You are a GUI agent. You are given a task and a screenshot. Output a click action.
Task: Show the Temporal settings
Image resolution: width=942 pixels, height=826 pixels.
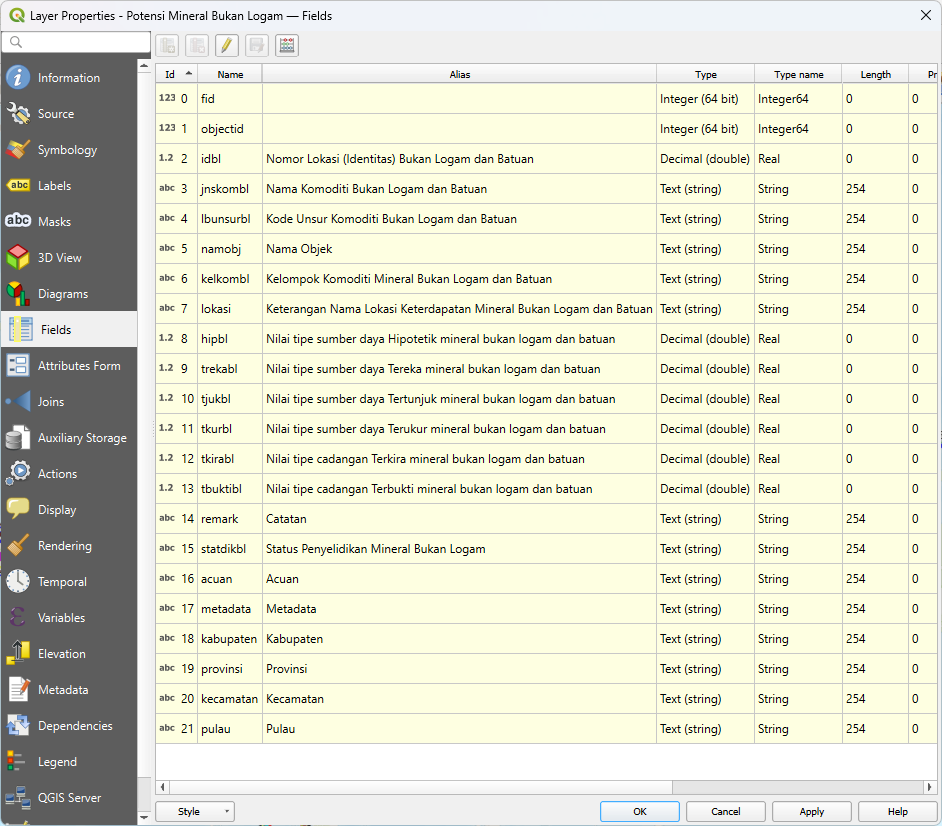[62, 582]
